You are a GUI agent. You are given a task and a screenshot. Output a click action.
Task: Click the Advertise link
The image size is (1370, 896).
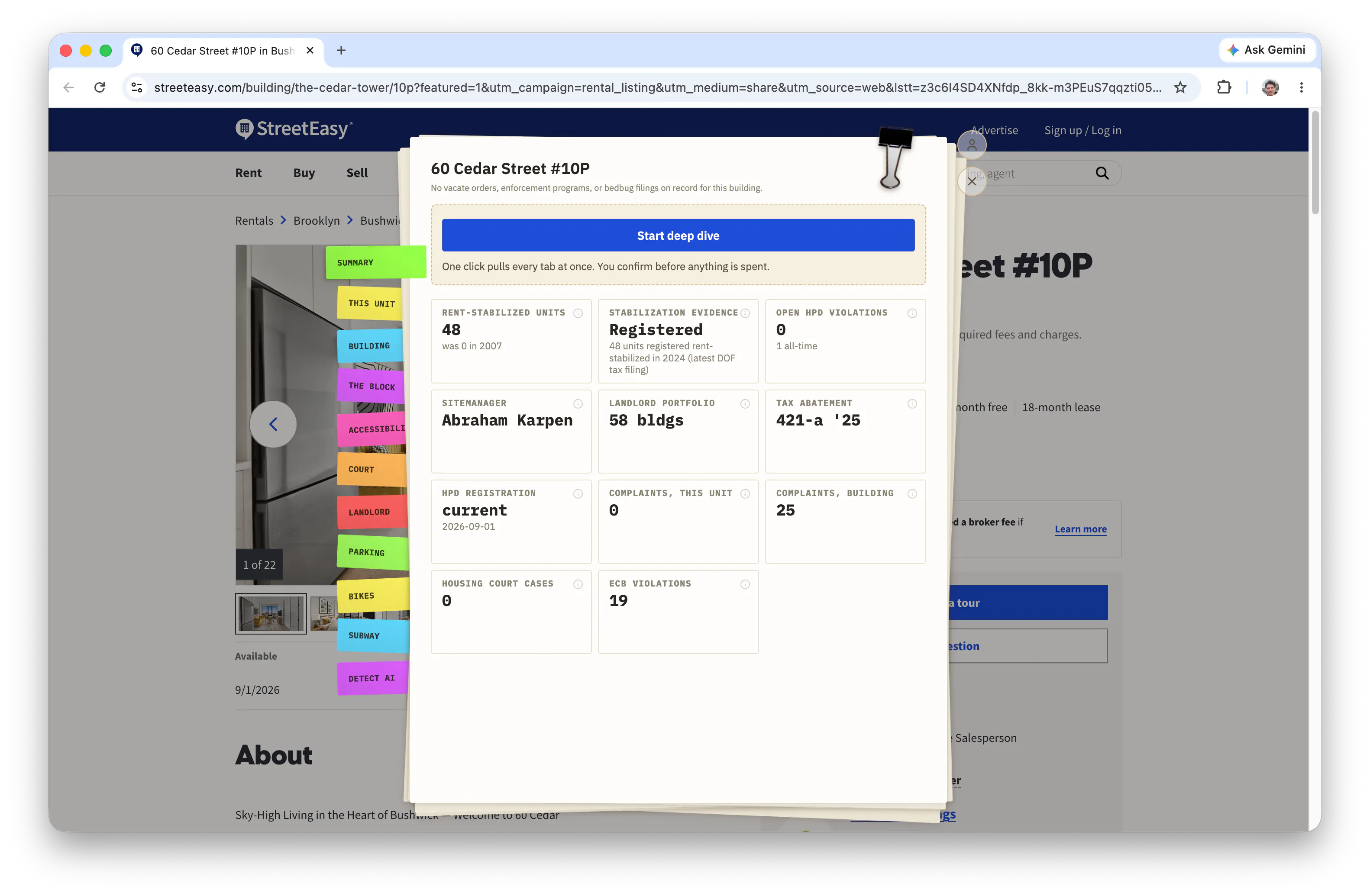994,130
